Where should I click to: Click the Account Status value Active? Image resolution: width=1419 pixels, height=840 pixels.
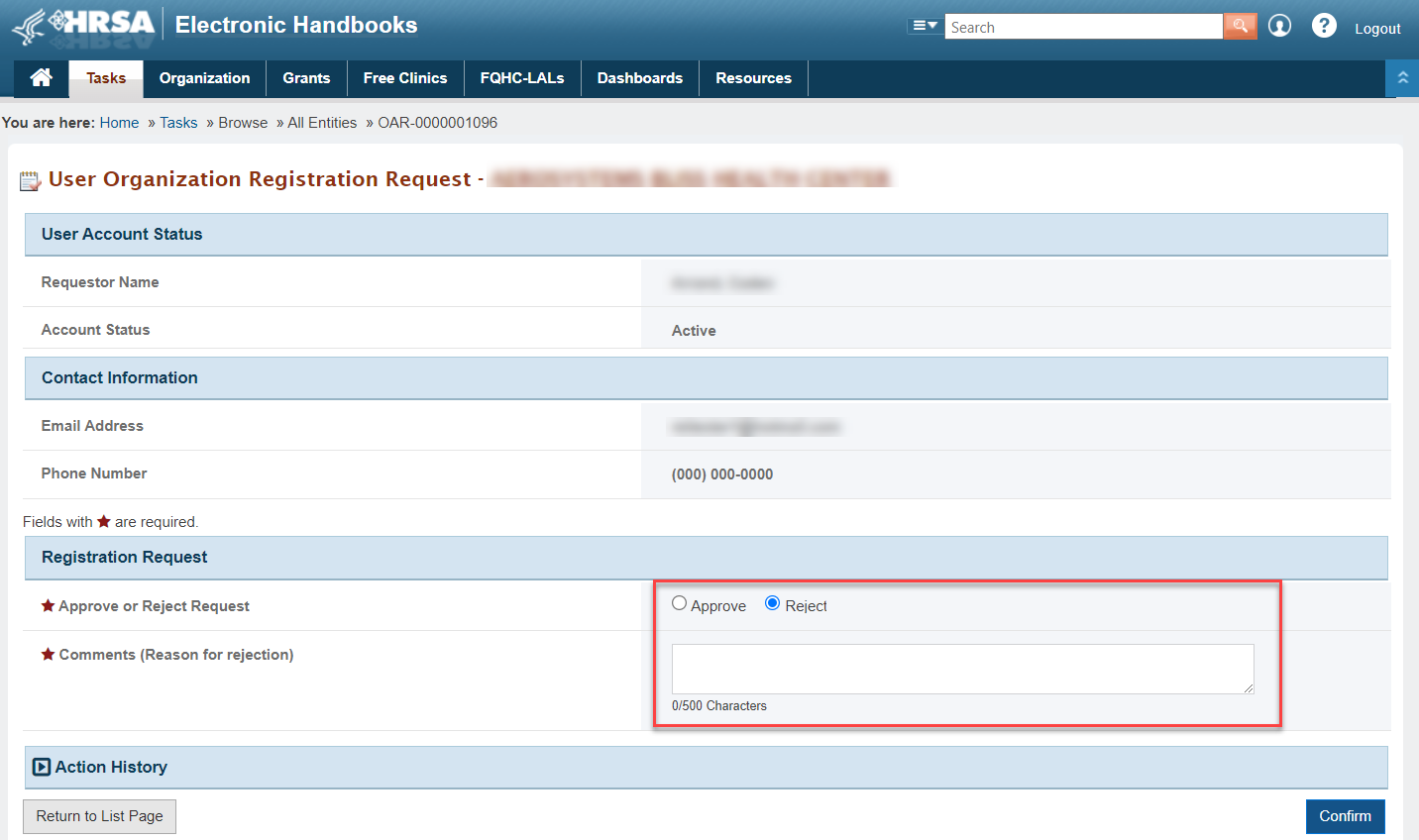pos(694,331)
